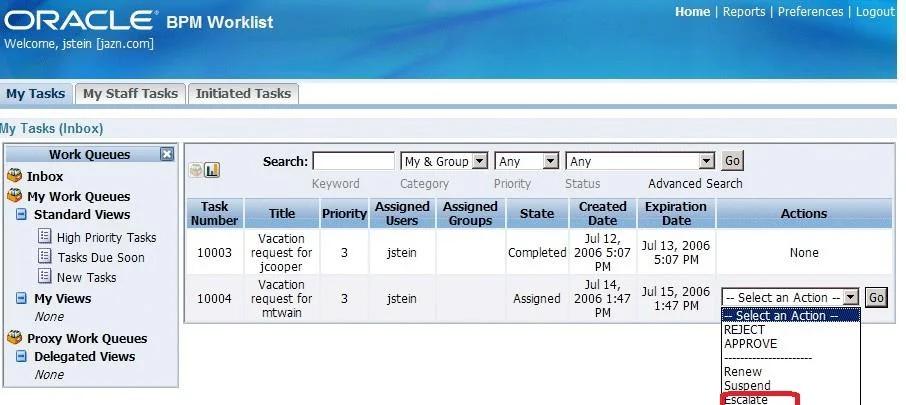Click the Tasks Due Soon list icon
Viewport: 906px width, 405px height.
44,257
